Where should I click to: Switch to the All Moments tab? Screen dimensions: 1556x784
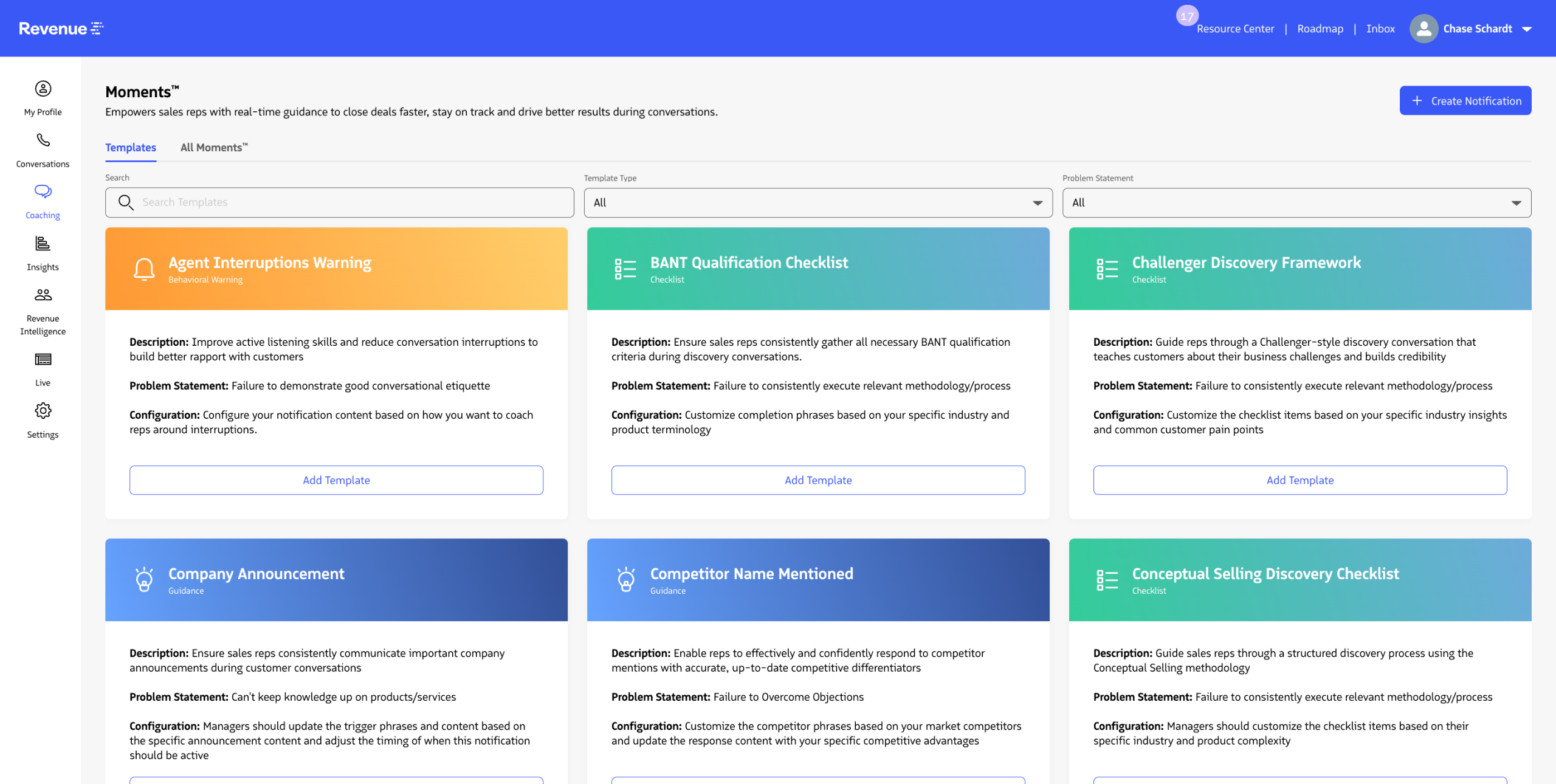tap(214, 148)
